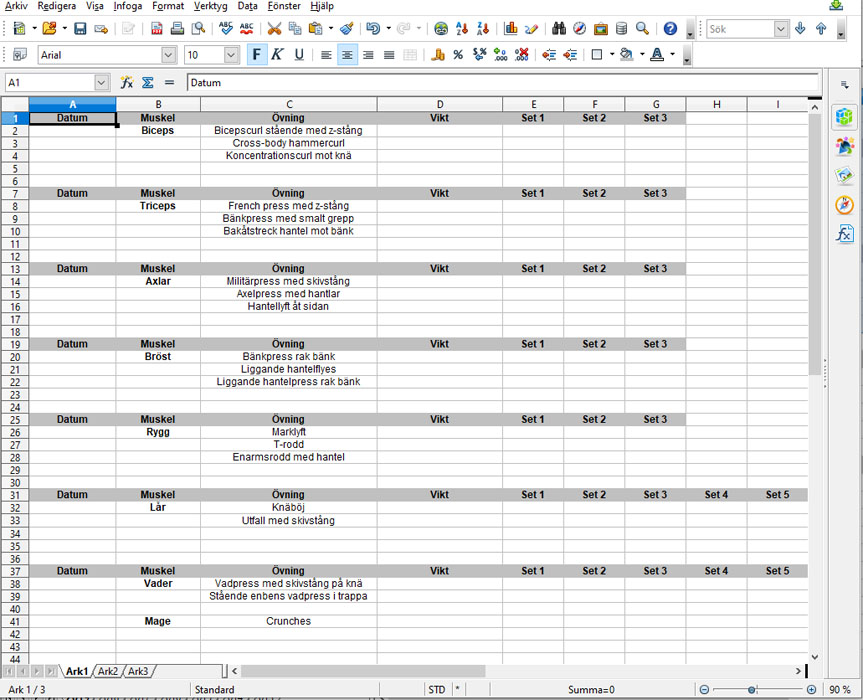This screenshot has width=863, height=700.
Task: Open the Font Color dropdown arrow
Action: coord(673,54)
